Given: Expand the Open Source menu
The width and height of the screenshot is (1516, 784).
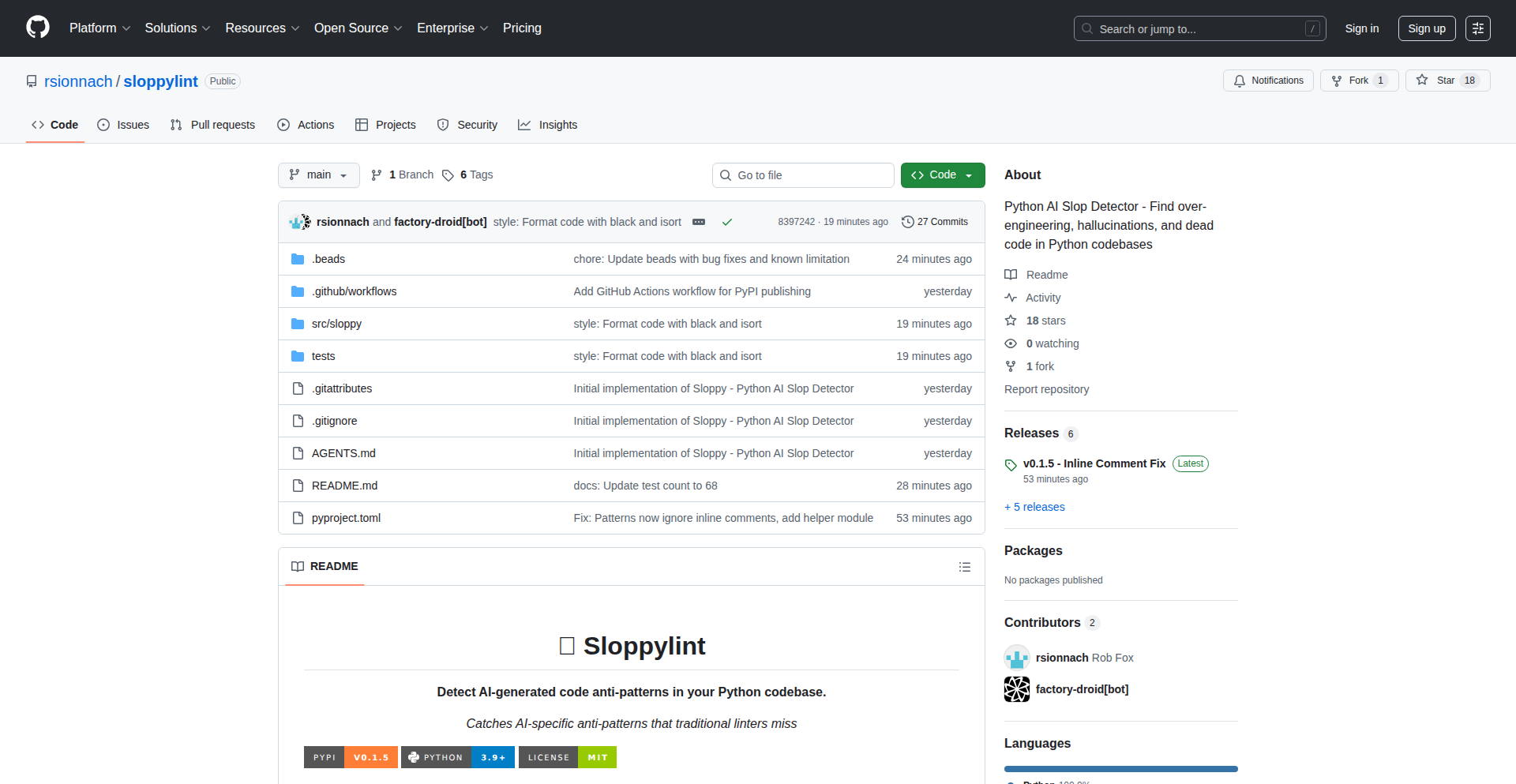Looking at the screenshot, I should (x=358, y=28).
